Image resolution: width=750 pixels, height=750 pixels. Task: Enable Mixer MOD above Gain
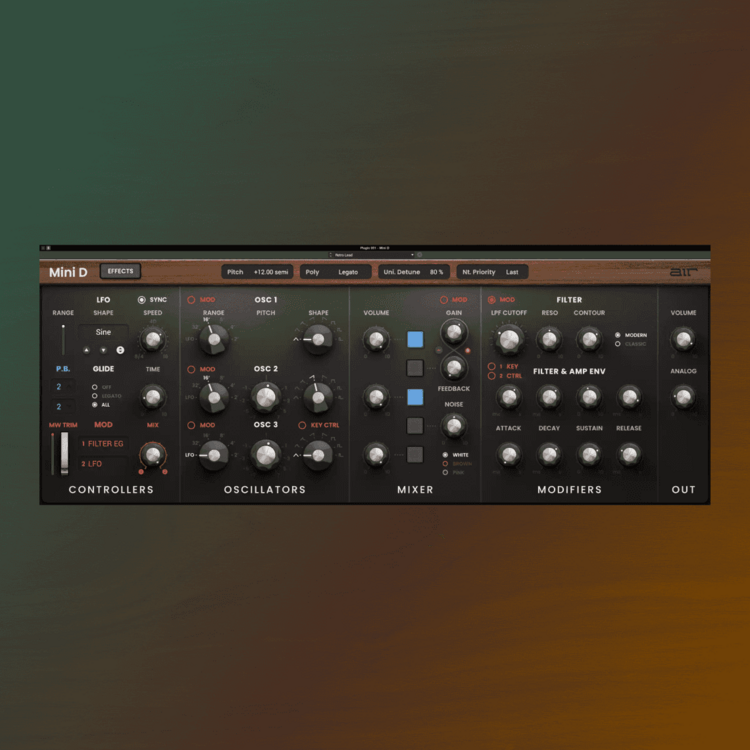[x=444, y=300]
